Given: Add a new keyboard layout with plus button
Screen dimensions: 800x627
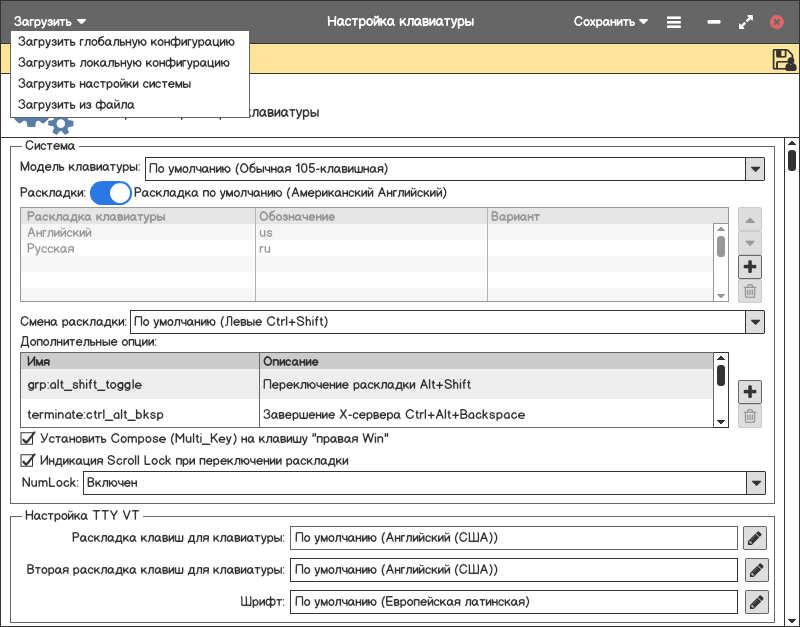Looking at the screenshot, I should 750,267.
